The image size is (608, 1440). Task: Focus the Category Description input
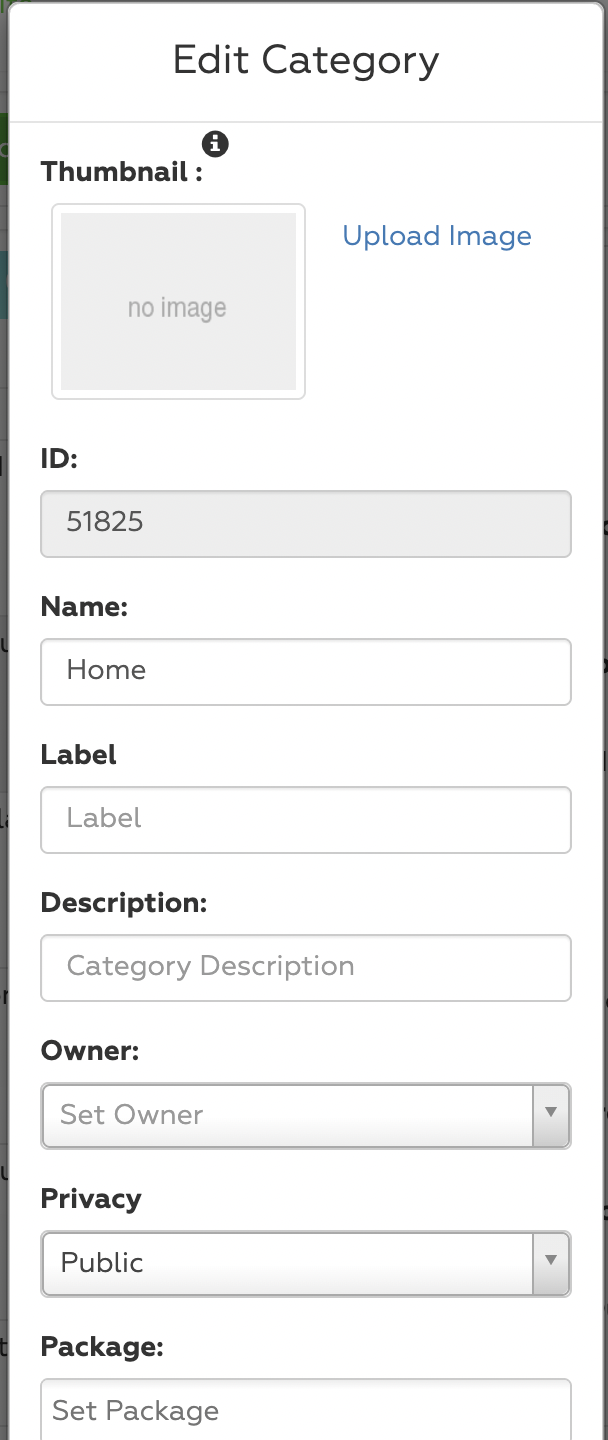(x=305, y=967)
